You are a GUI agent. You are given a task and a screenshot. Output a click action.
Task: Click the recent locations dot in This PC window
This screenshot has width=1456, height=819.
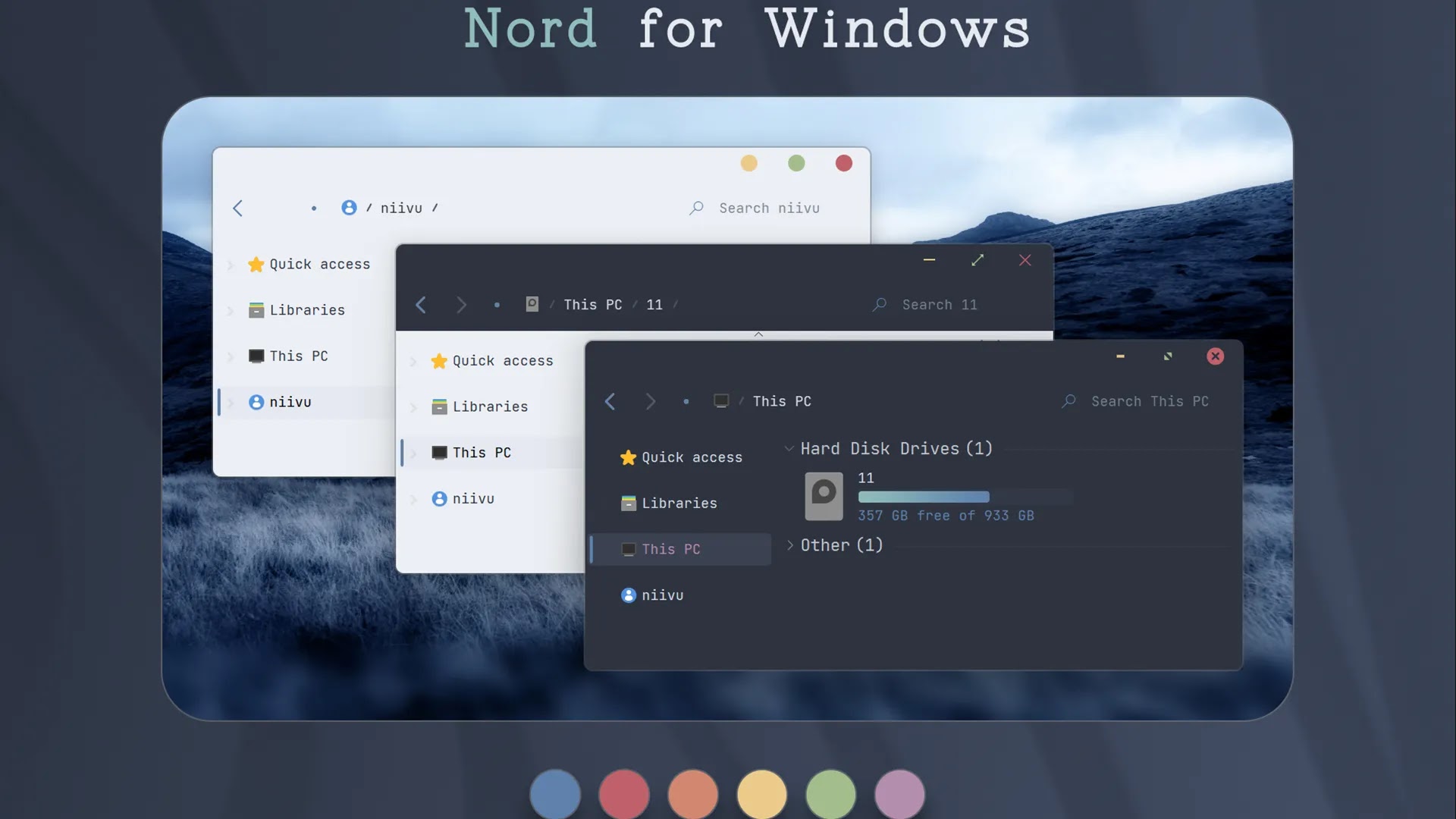click(x=686, y=401)
